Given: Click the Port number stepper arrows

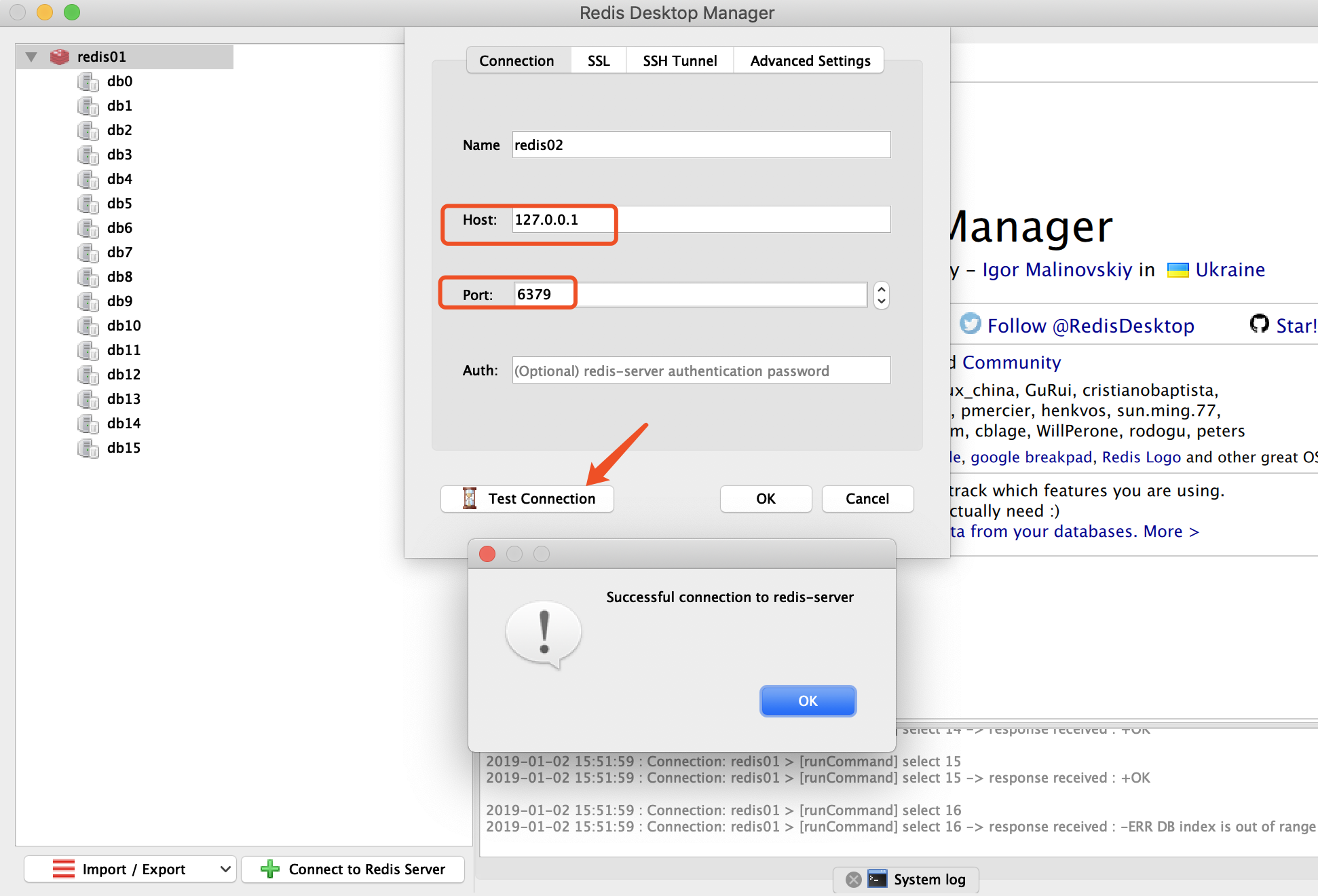Looking at the screenshot, I should 881,295.
